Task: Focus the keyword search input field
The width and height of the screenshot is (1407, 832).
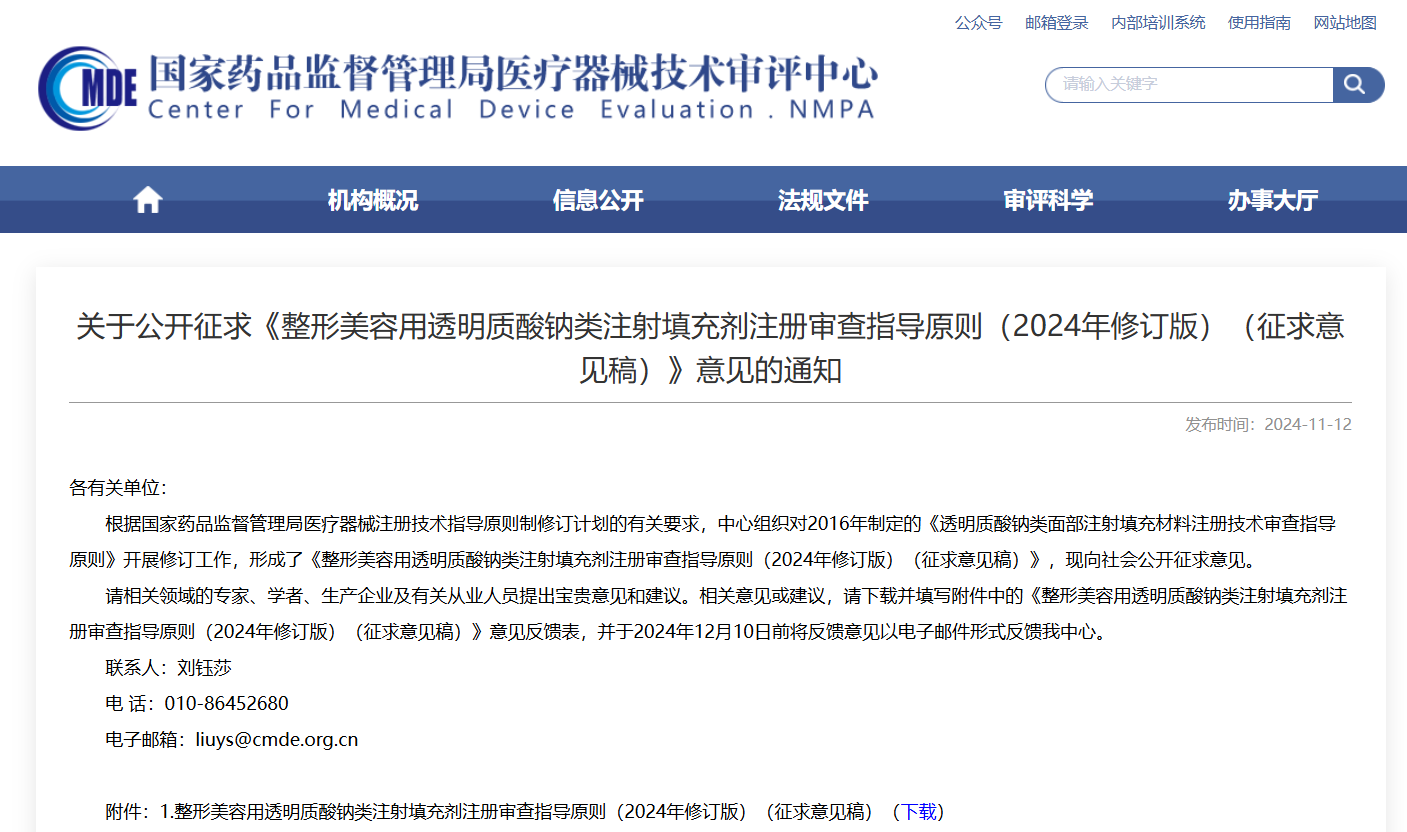Action: click(1190, 85)
